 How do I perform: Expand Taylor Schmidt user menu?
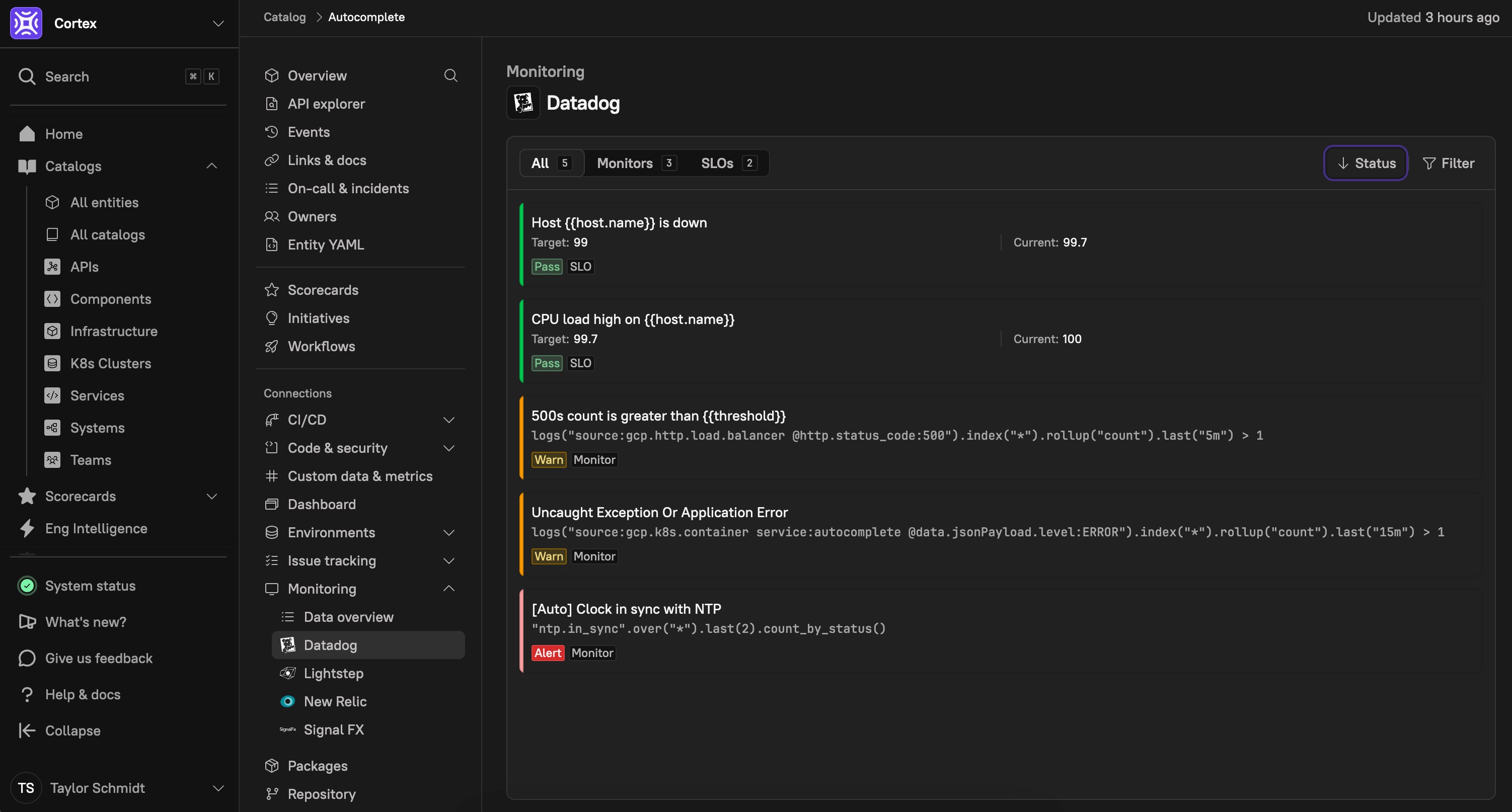pyautogui.click(x=218, y=788)
